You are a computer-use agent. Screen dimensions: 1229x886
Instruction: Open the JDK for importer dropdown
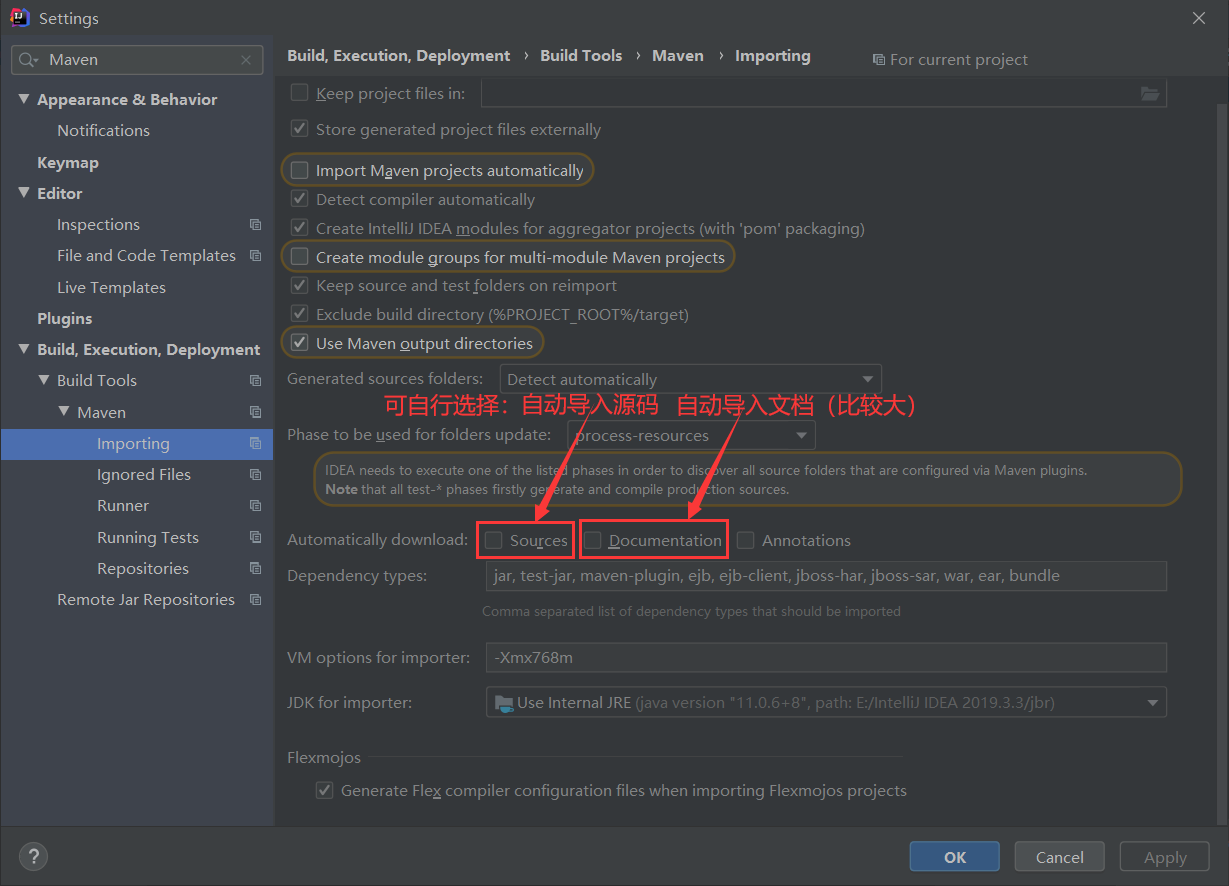[x=826, y=703]
